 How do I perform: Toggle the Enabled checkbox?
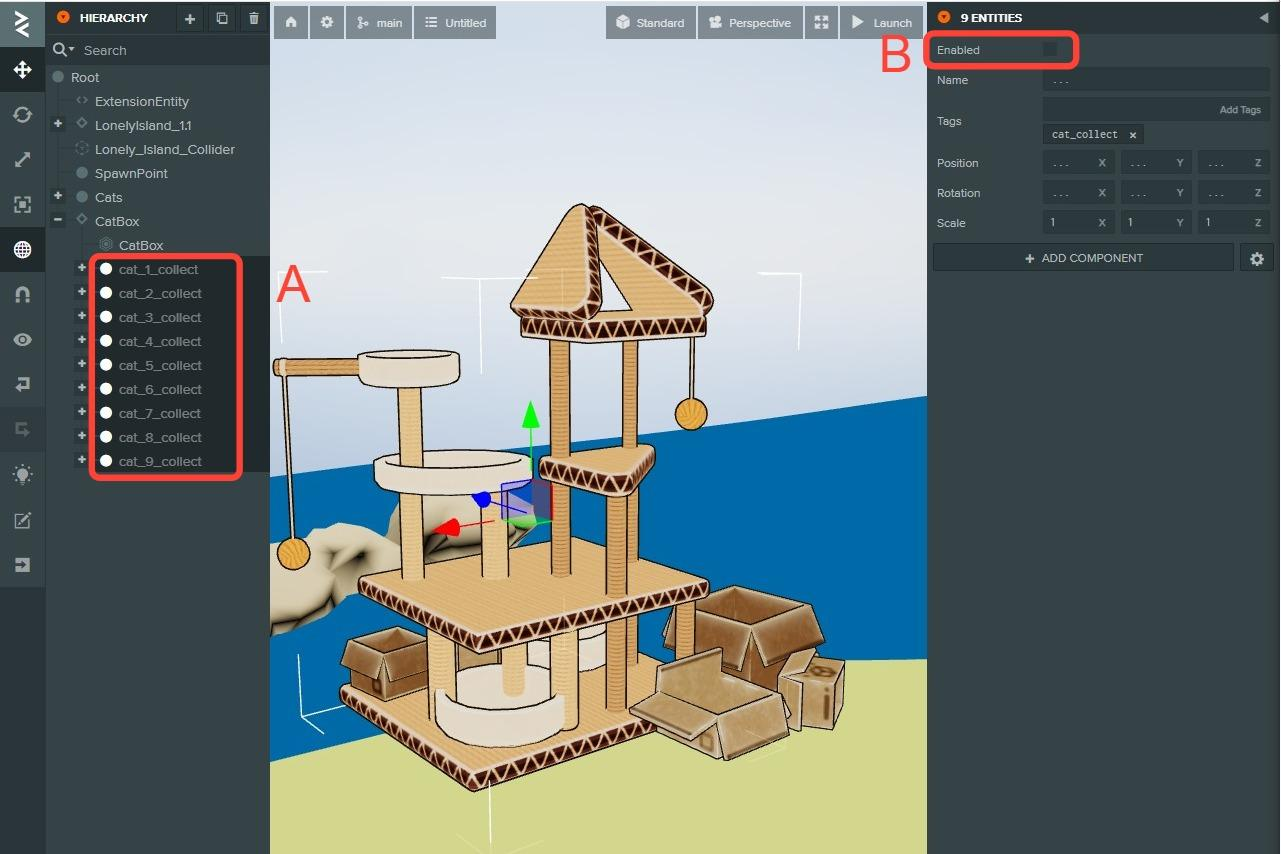[x=1050, y=49]
